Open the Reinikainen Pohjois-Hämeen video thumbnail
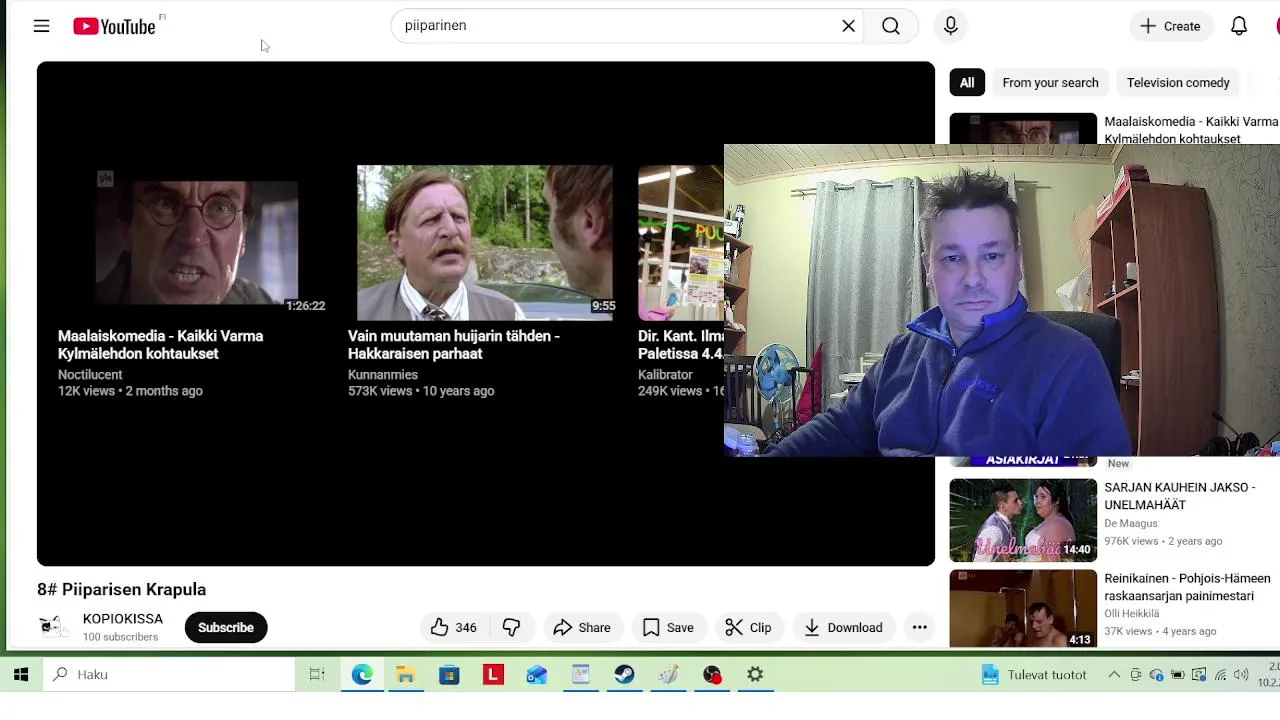This screenshot has height=720, width=1280. point(1023,608)
